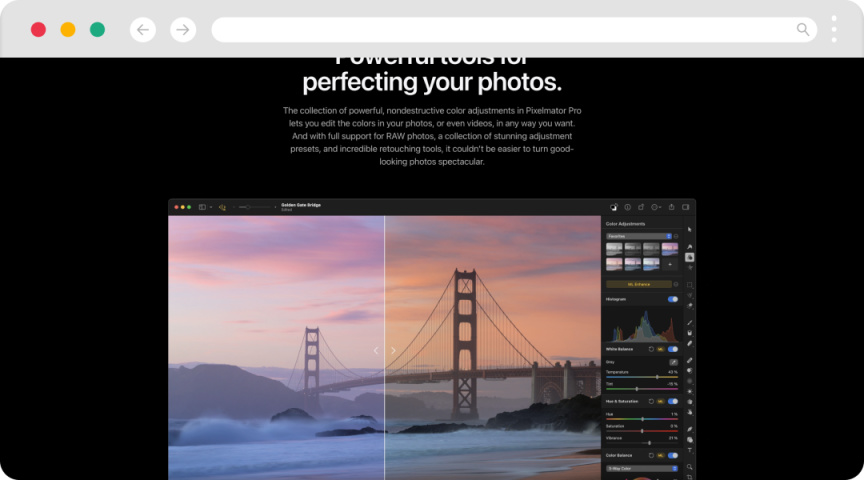
Task: Open the browser three-dot menu
Action: tap(834, 29)
